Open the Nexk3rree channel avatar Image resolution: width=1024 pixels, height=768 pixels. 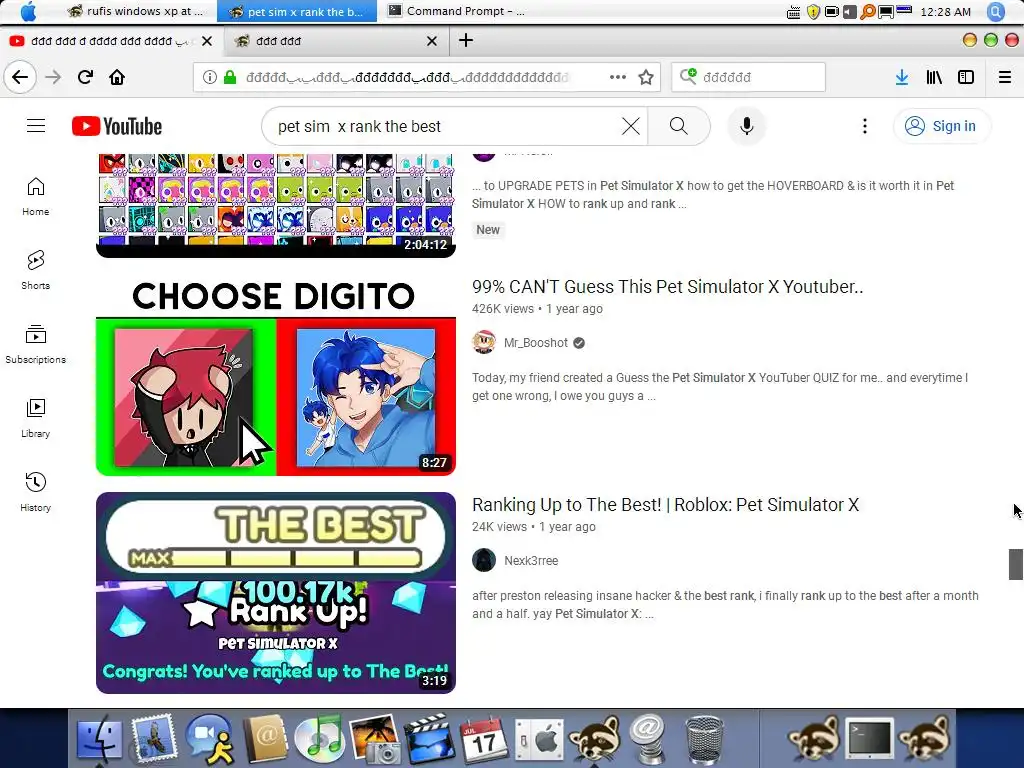484,560
